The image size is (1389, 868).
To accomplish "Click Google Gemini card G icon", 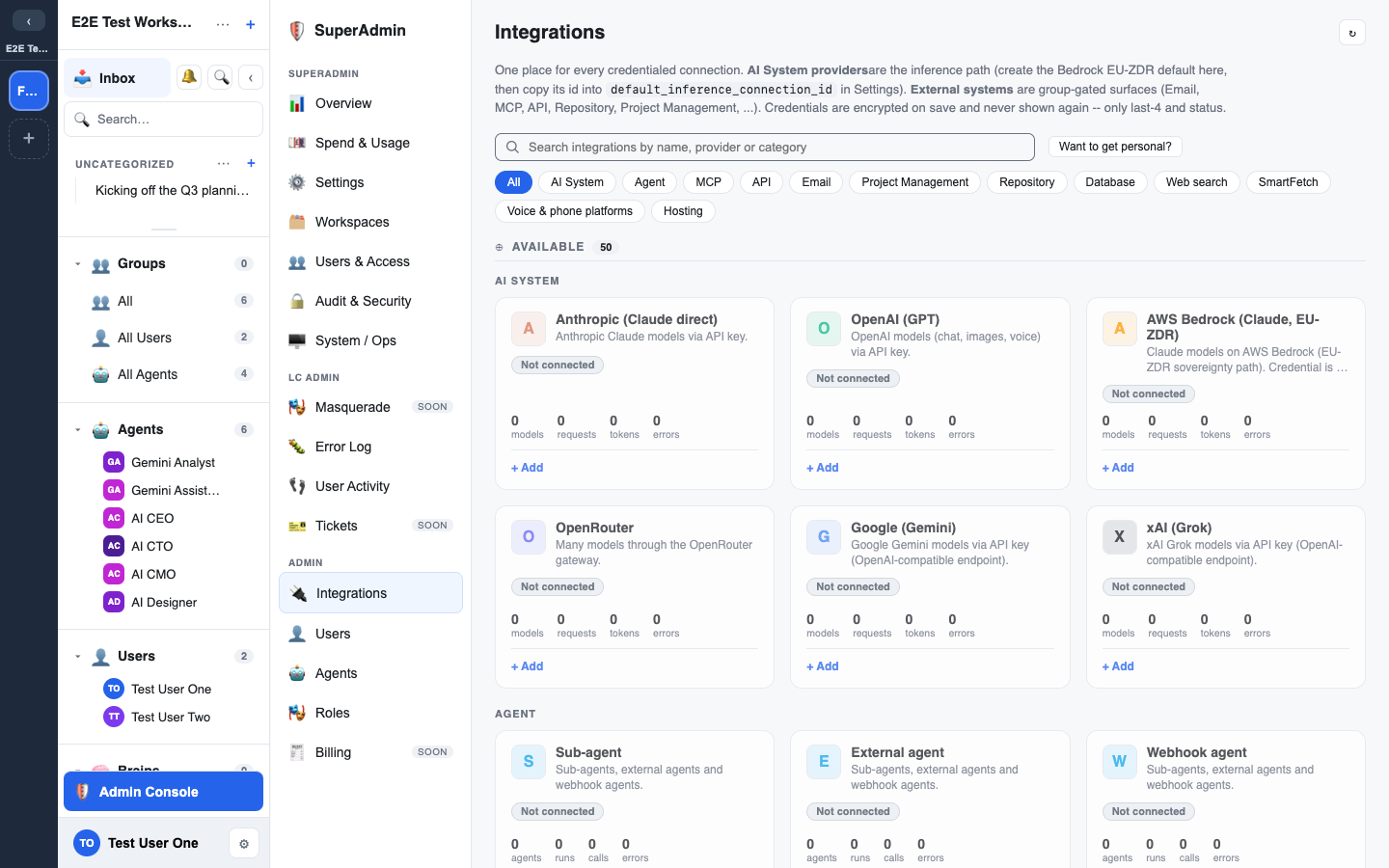I will coord(824,537).
